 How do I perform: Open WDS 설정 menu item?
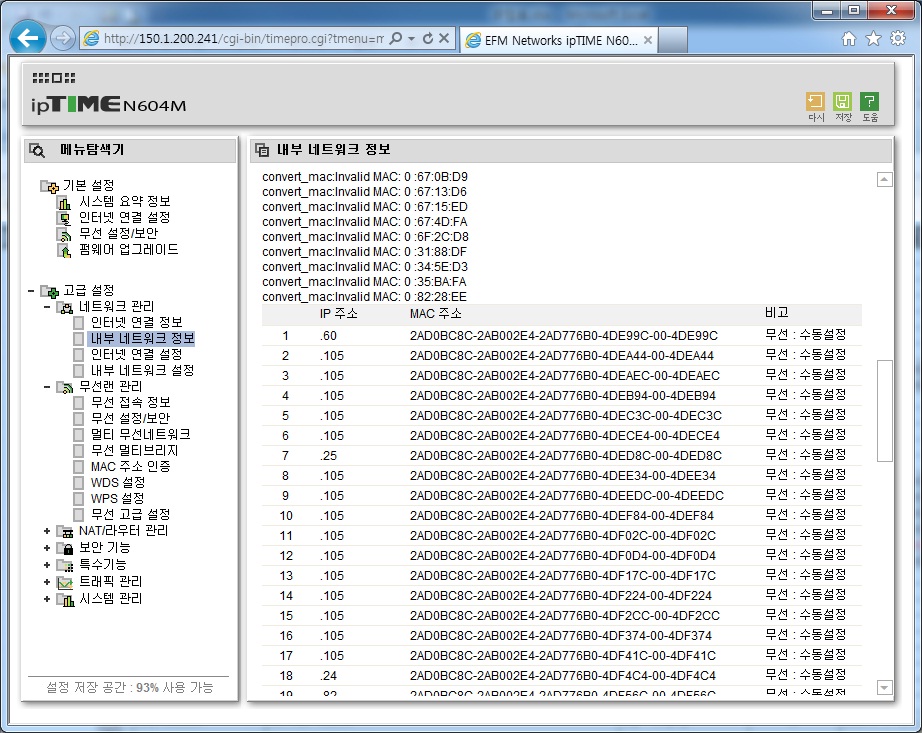(x=118, y=483)
